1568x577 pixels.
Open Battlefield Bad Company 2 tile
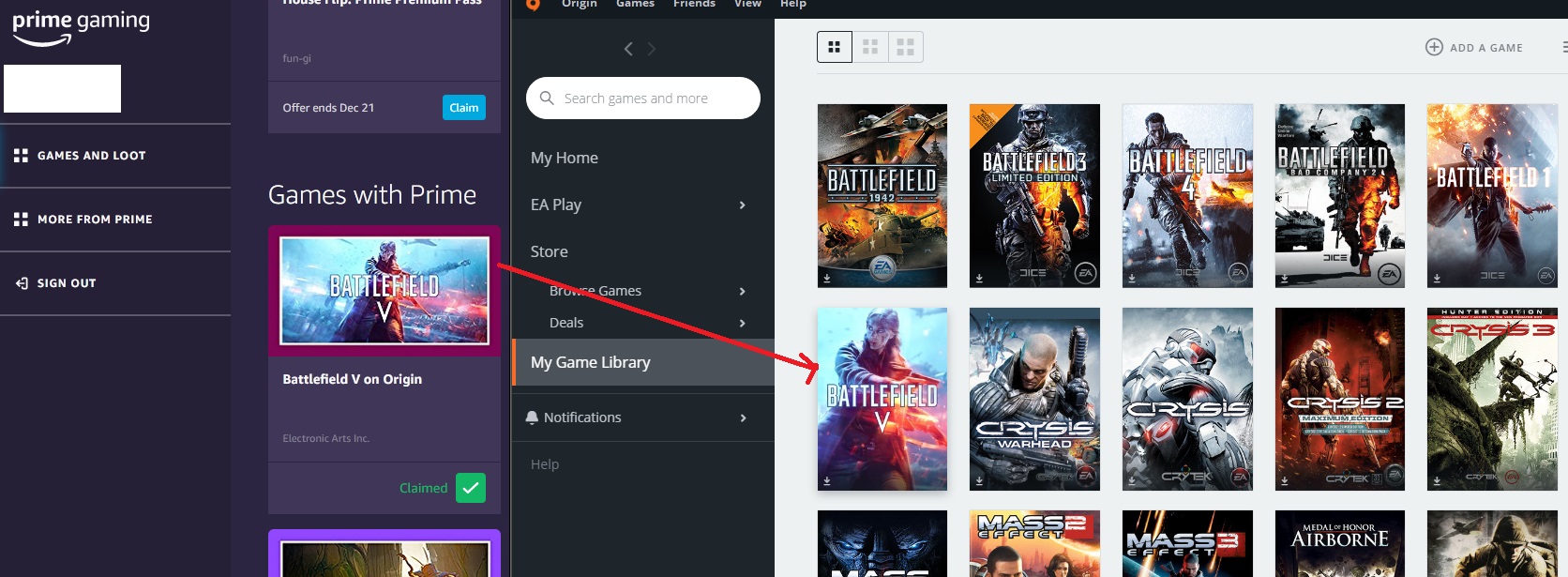click(x=1340, y=196)
